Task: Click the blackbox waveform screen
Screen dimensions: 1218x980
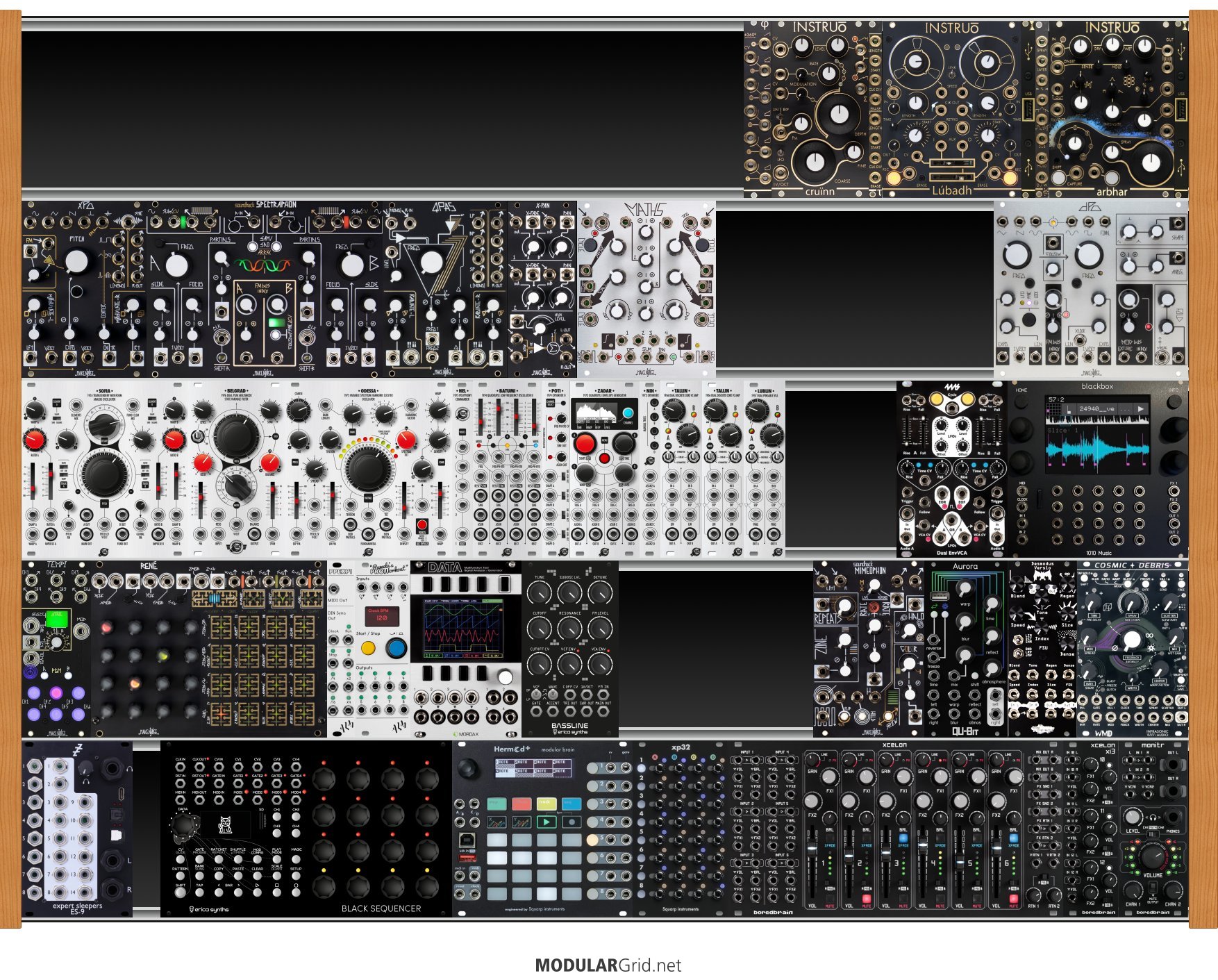Action: (x=1097, y=433)
